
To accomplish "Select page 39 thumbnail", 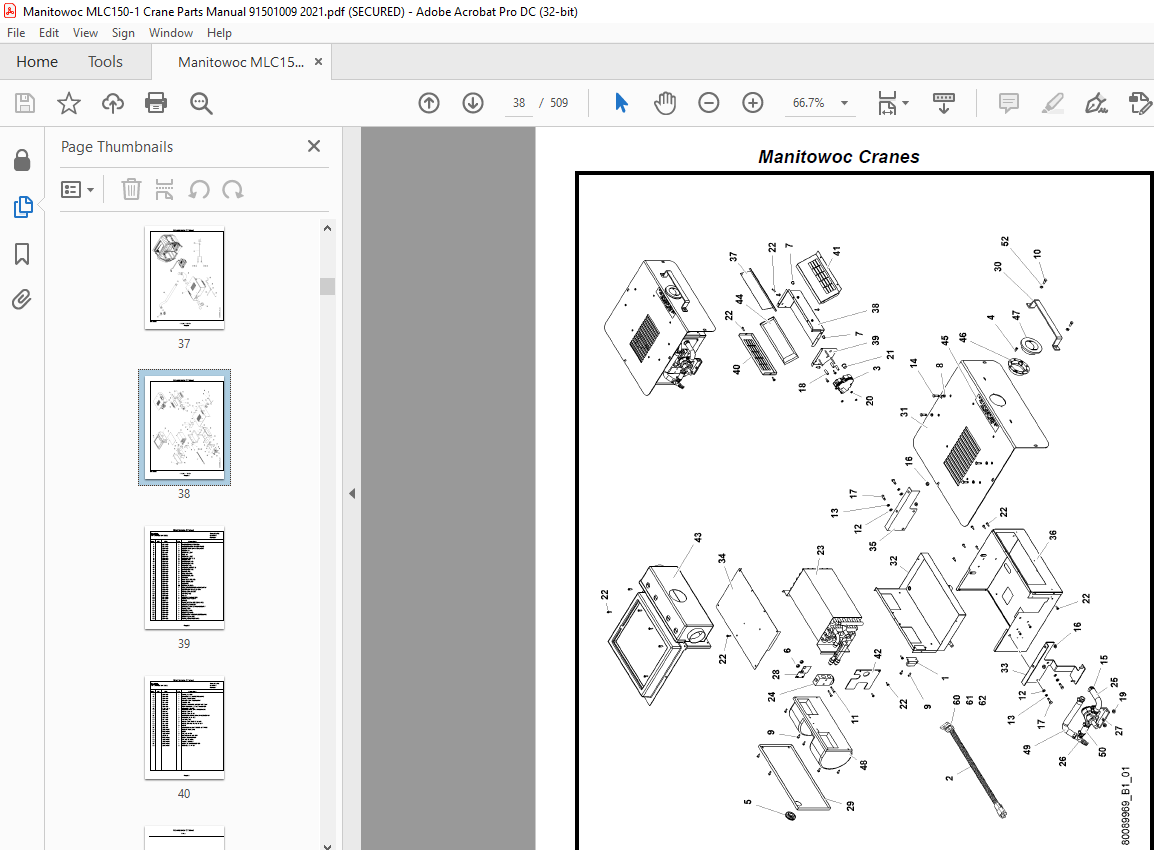I will click(185, 578).
